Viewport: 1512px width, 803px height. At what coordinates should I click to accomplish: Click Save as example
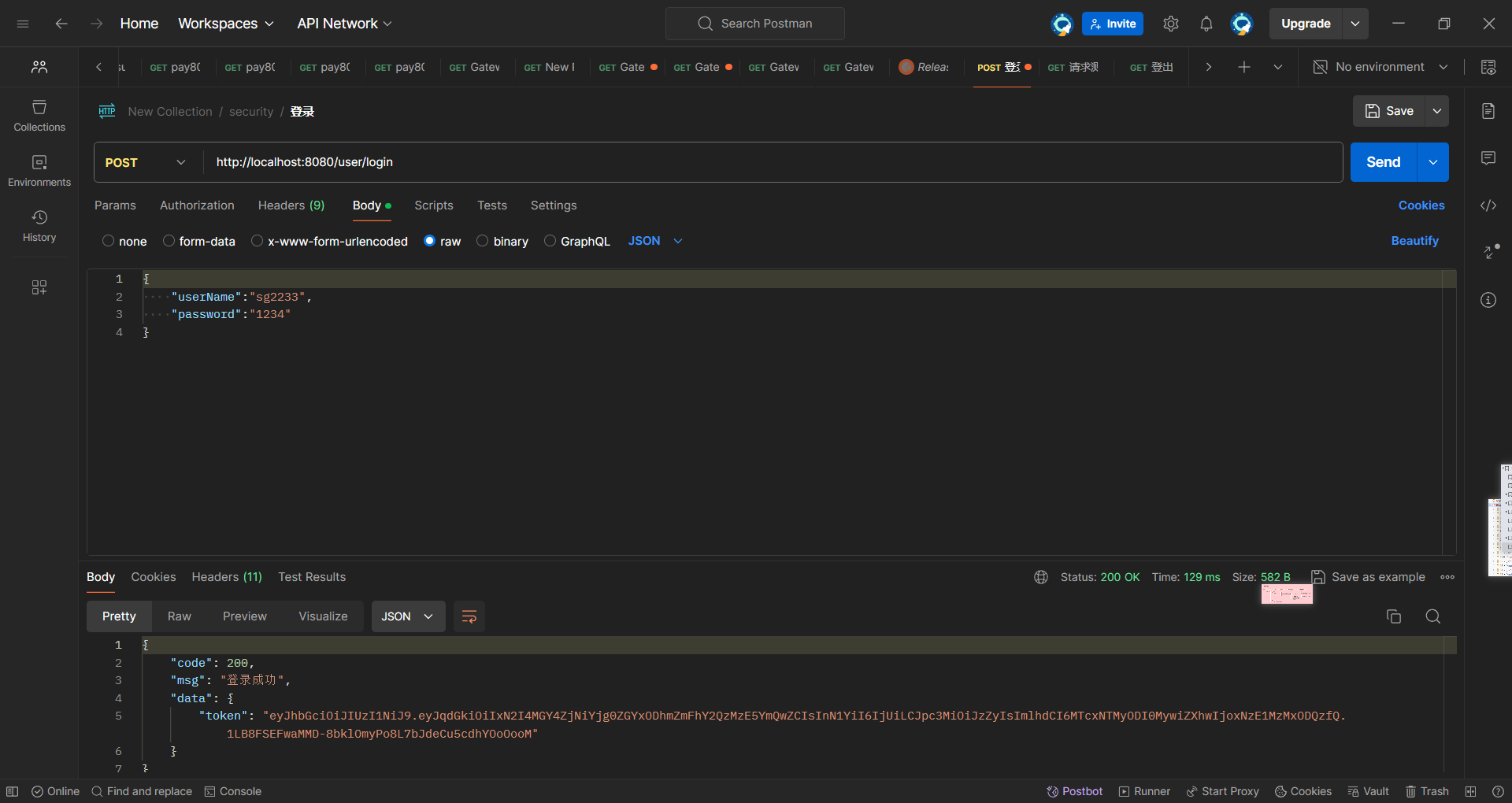(x=1369, y=577)
